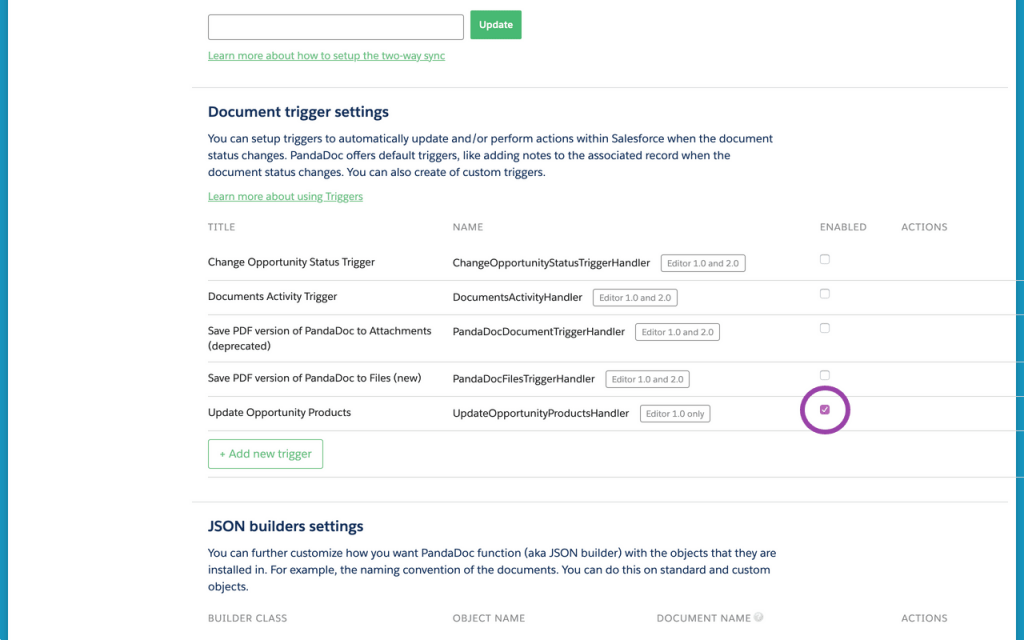Viewport: 1024px width, 640px height.
Task: Click the Editor 1.0 only badge
Action: (x=675, y=414)
